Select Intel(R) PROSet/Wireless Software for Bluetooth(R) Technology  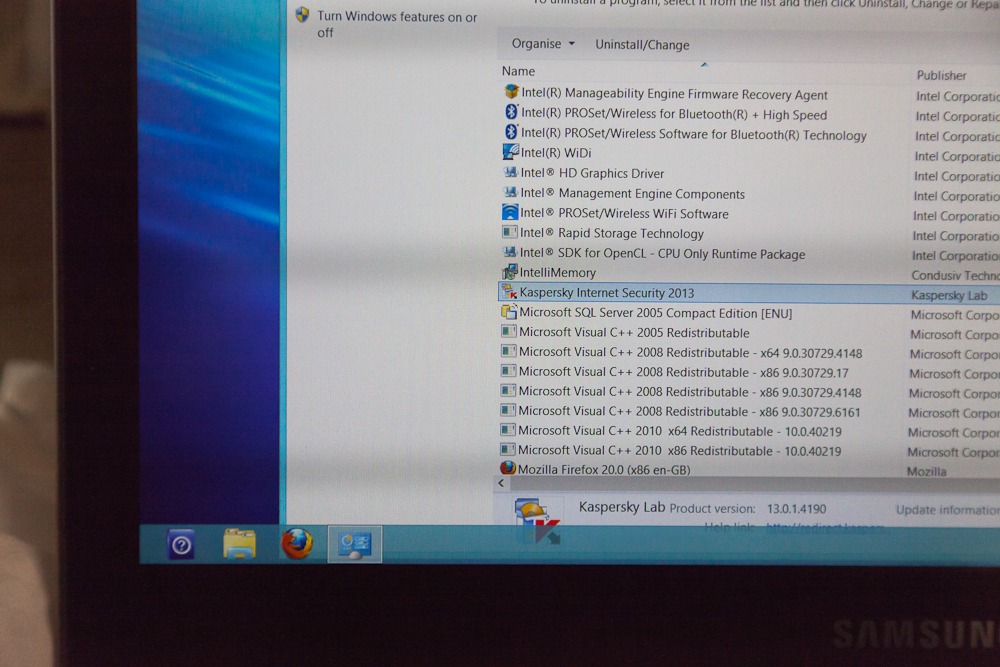[x=693, y=134]
